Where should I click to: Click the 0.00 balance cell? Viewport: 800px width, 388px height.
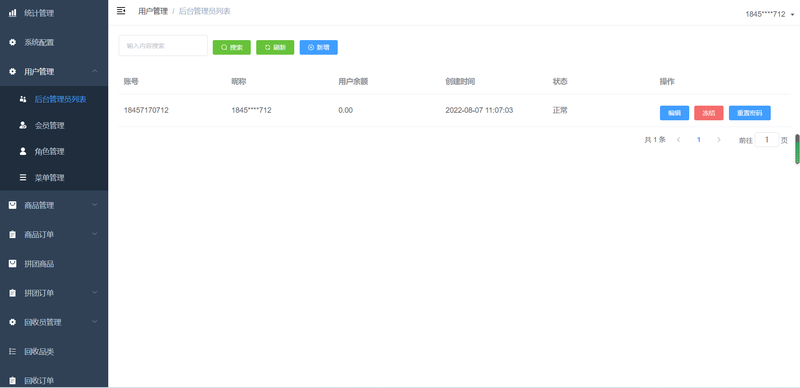tap(345, 110)
